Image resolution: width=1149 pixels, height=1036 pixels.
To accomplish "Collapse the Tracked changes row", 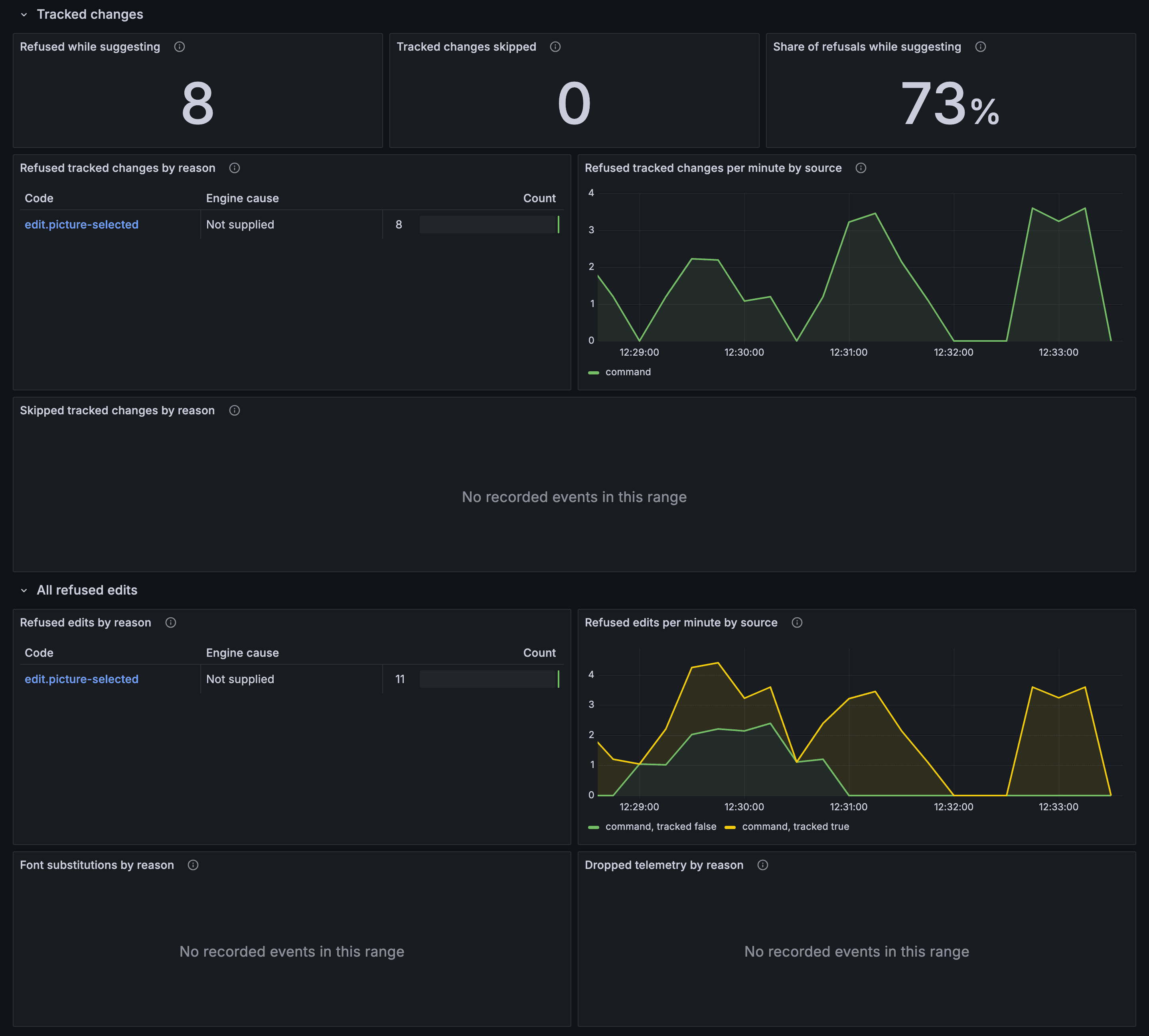I will click(x=24, y=15).
